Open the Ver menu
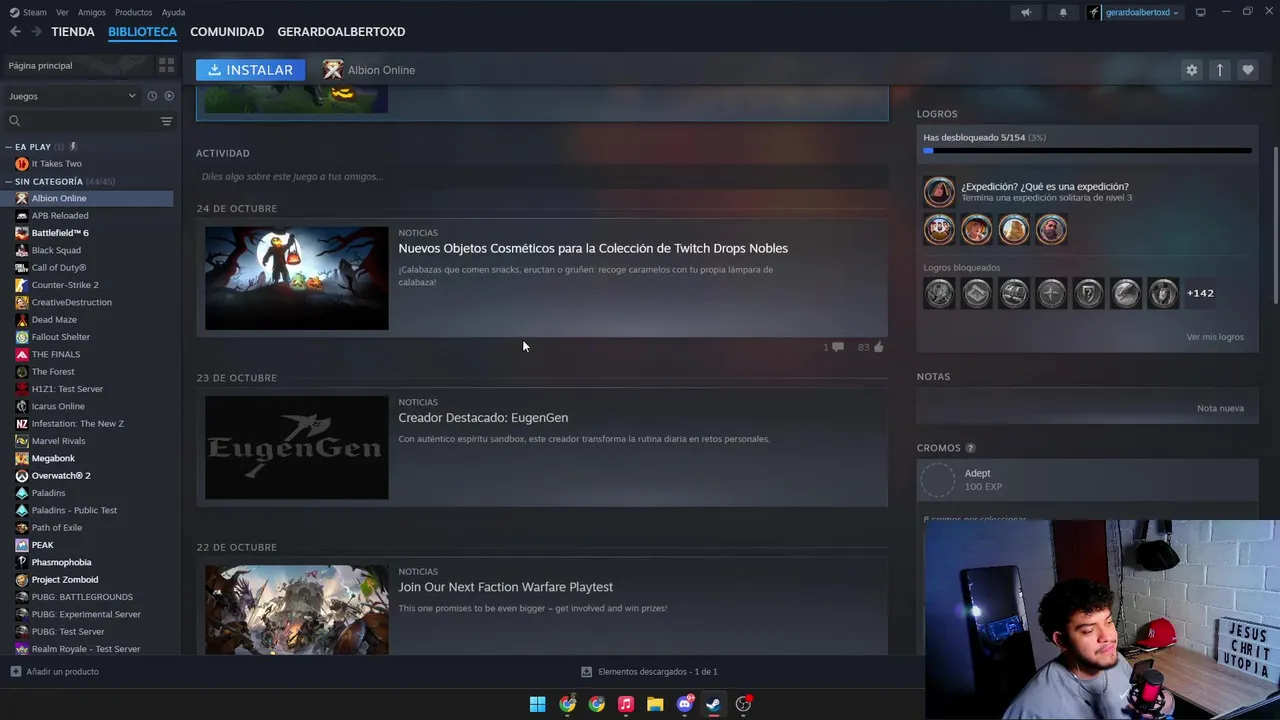This screenshot has width=1280, height=720. [x=62, y=12]
